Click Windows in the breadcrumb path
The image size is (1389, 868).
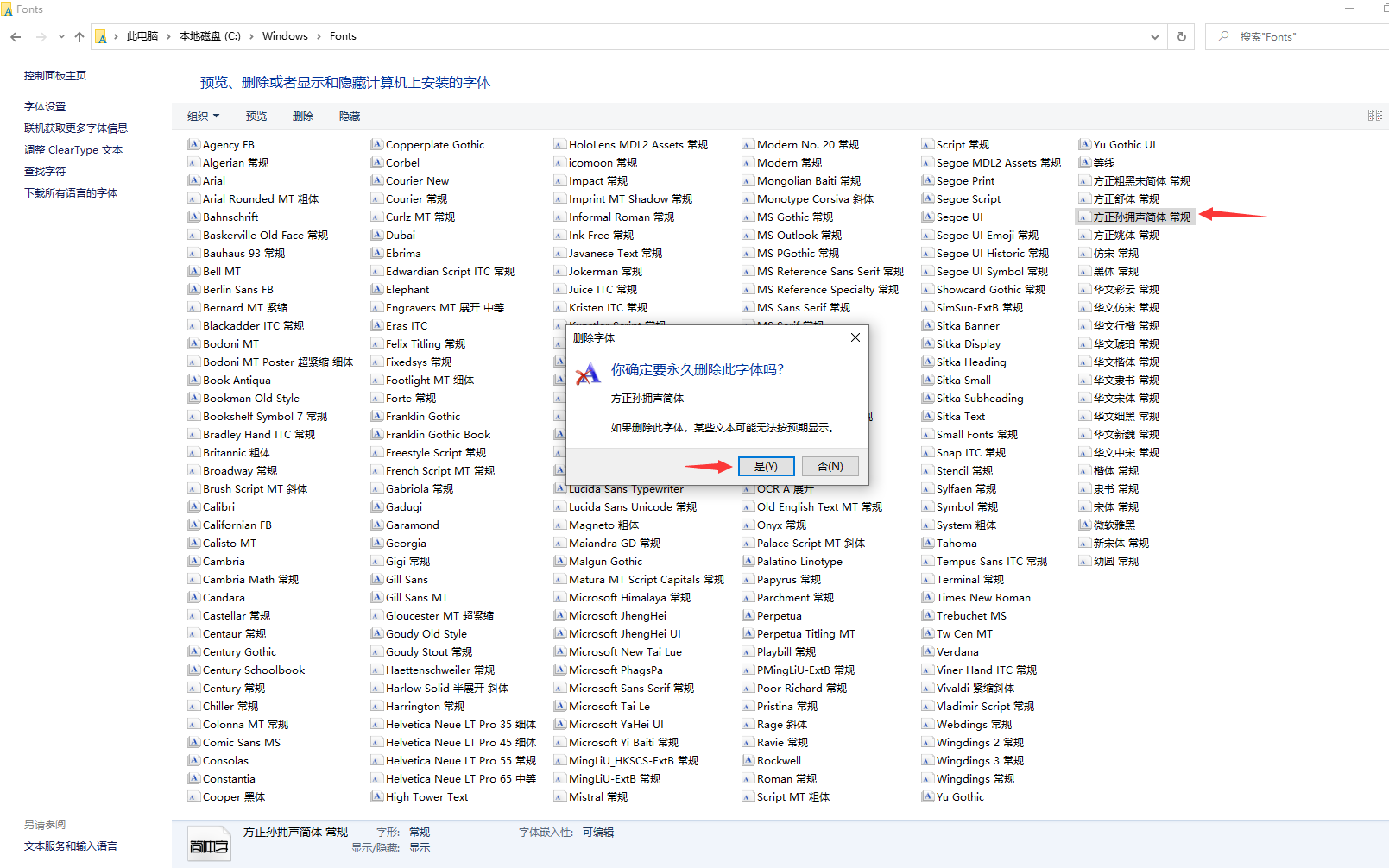point(285,36)
